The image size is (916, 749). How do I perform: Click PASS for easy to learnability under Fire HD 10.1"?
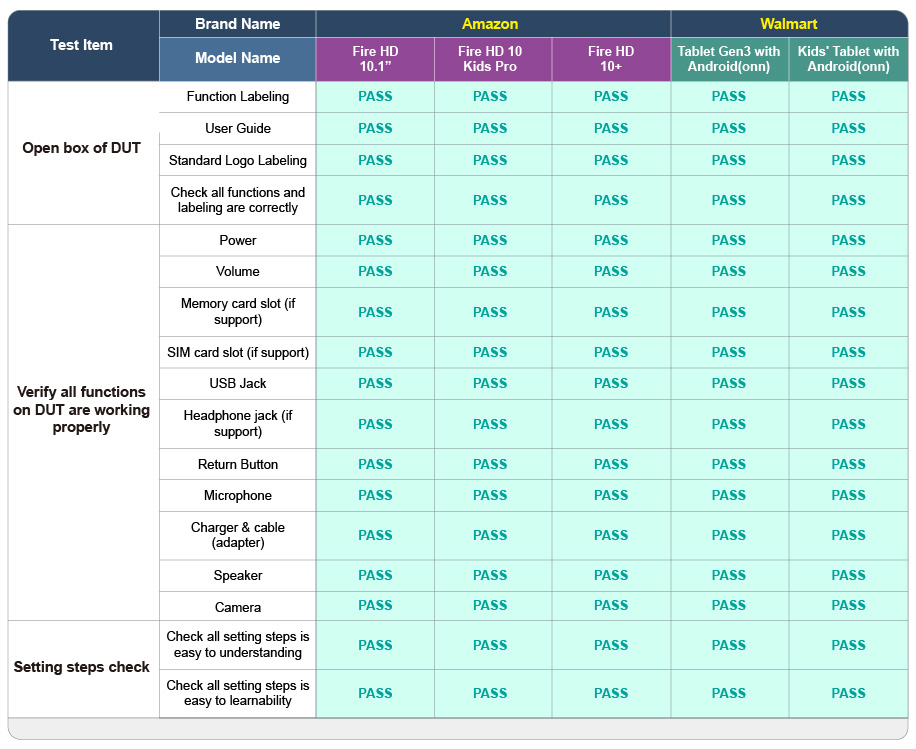click(375, 693)
